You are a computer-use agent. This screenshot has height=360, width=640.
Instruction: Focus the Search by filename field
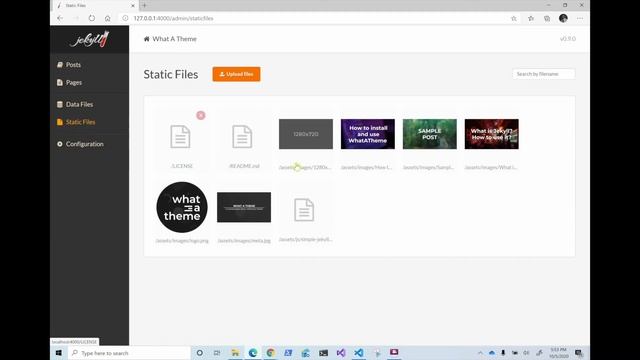point(544,74)
